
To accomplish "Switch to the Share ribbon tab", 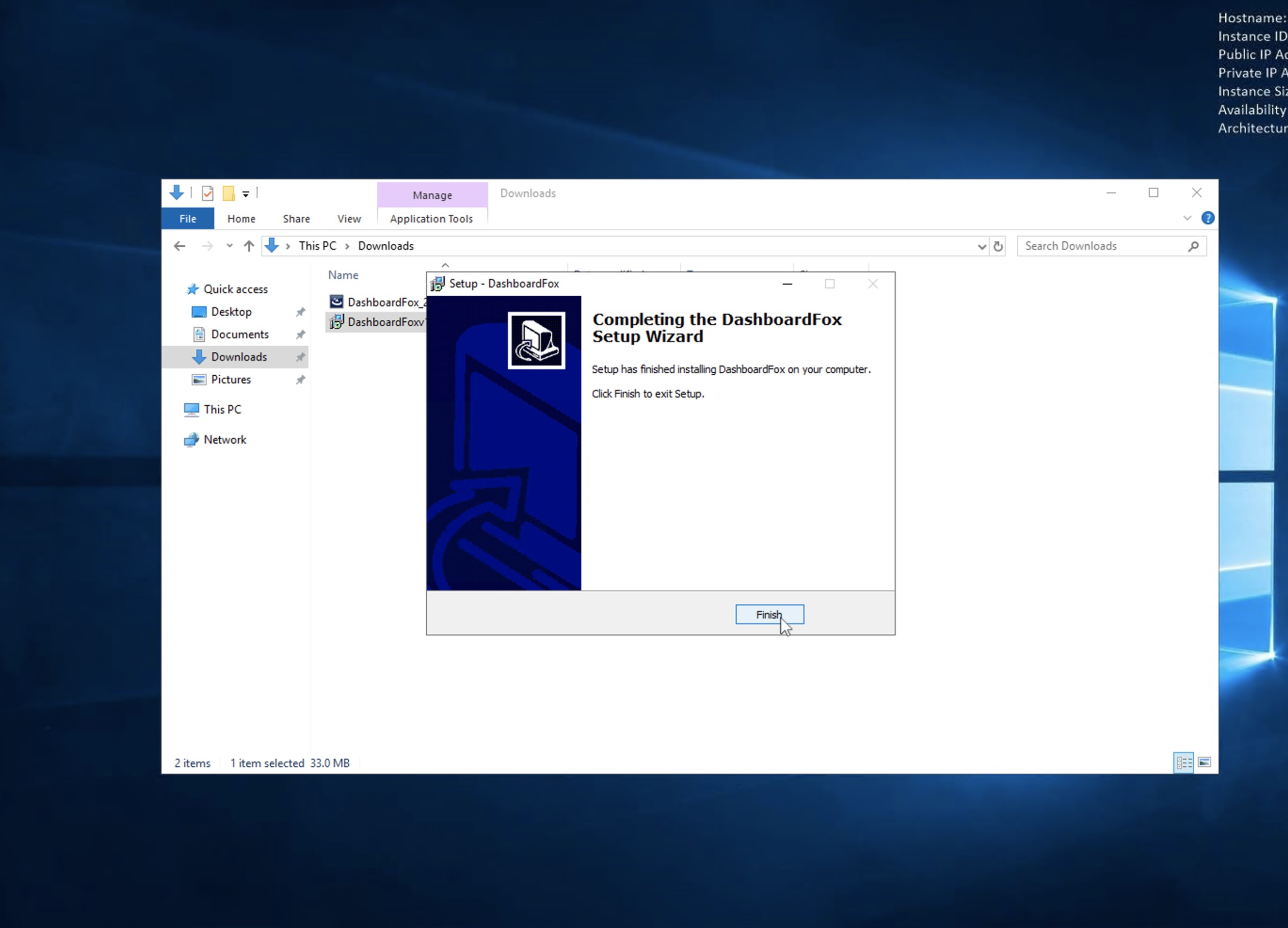I will coord(296,219).
